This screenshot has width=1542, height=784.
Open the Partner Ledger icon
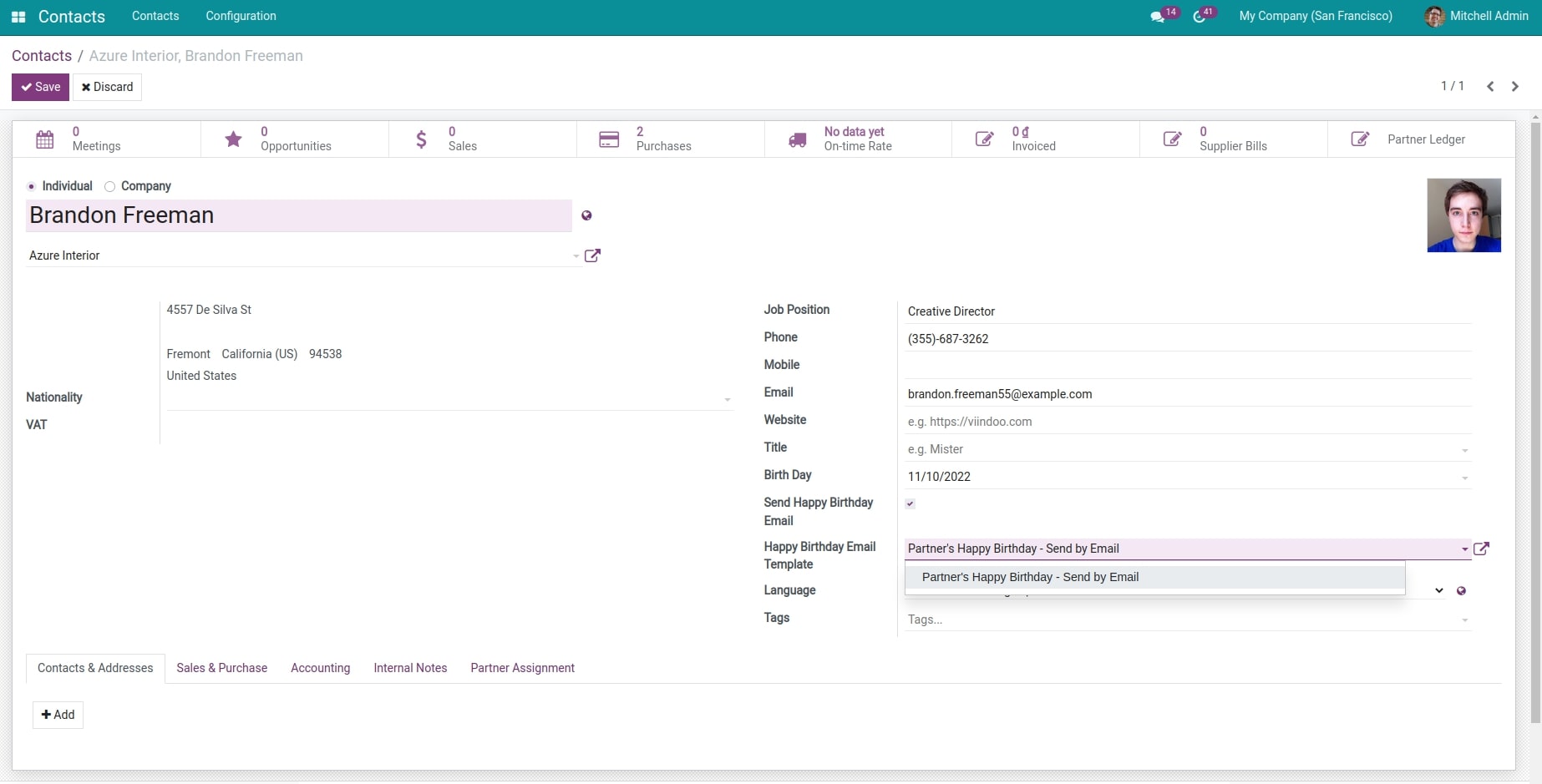(1359, 139)
